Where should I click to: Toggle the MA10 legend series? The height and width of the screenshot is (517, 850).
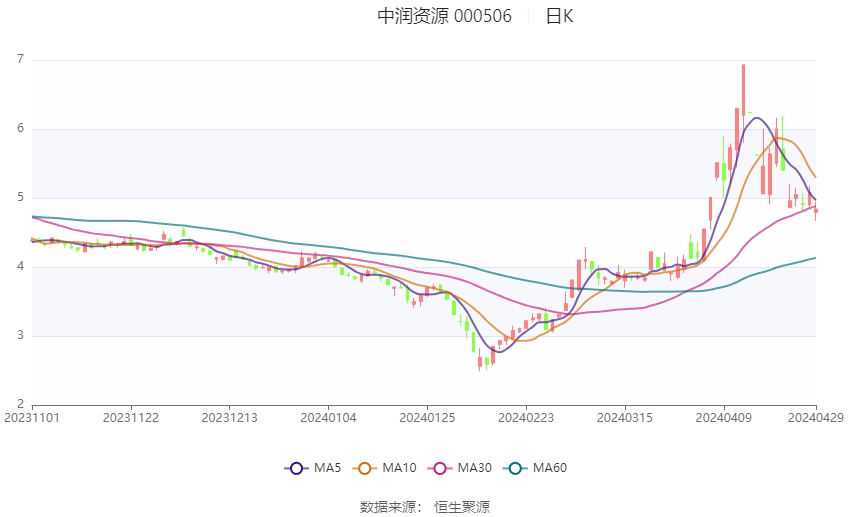(384, 468)
